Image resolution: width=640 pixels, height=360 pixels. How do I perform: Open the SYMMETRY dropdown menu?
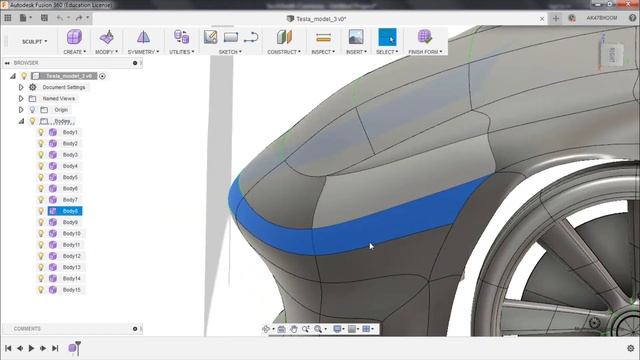coord(143,52)
